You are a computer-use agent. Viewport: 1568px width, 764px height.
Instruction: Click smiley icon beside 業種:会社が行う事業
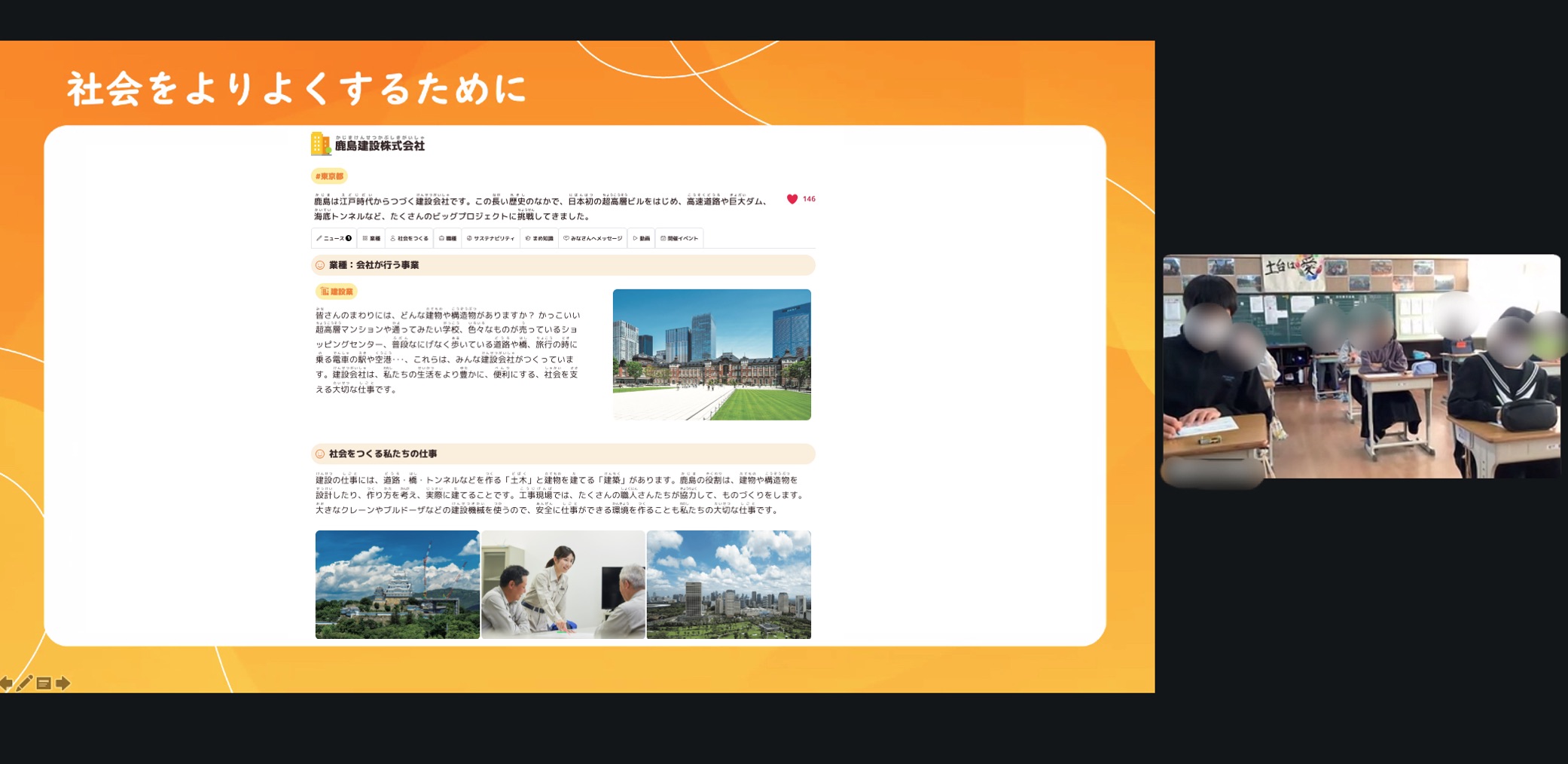(x=320, y=265)
